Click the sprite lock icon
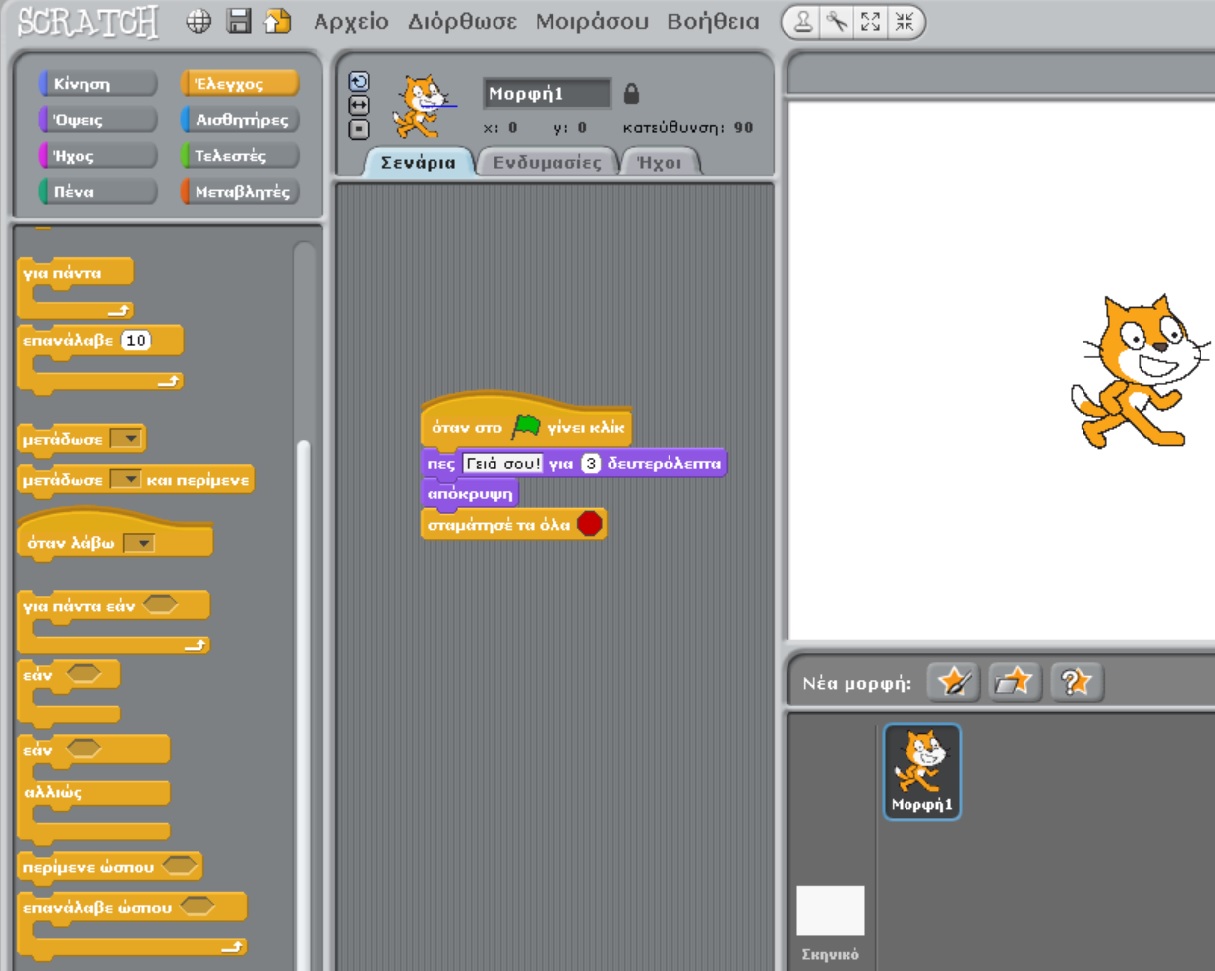1215x971 pixels. (x=631, y=94)
